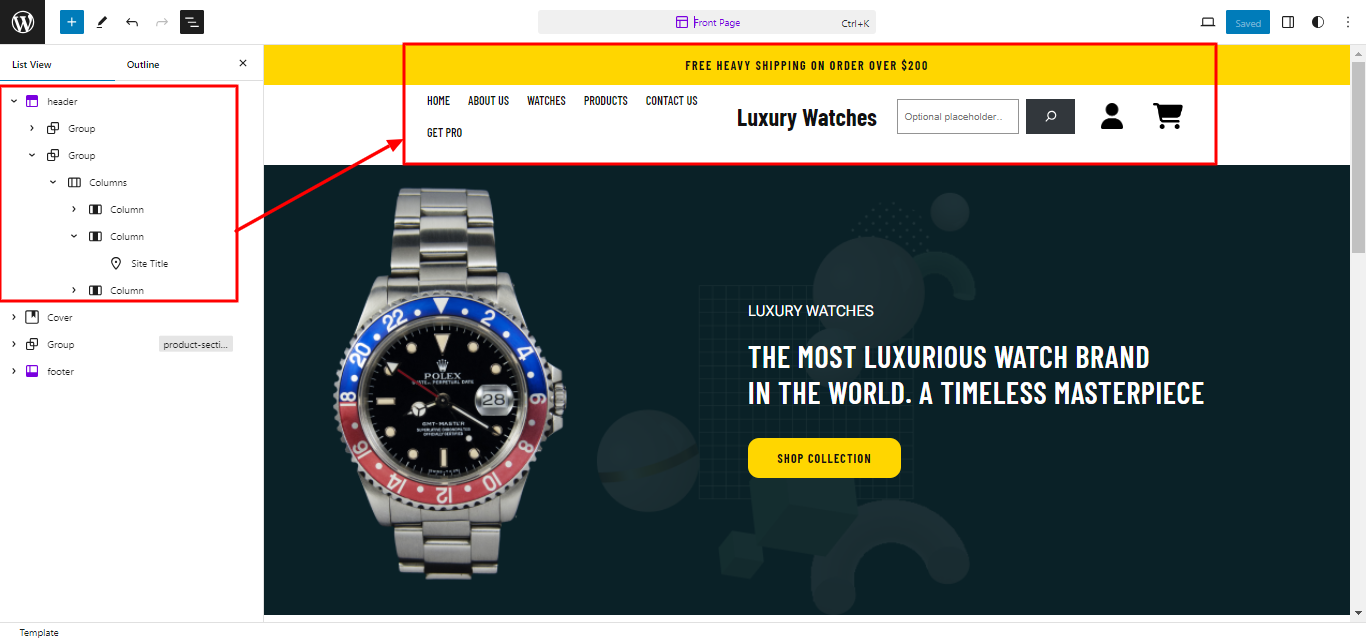This screenshot has height=641, width=1366.
Task: Click the search field with Optional placeholder
Action: pos(958,116)
